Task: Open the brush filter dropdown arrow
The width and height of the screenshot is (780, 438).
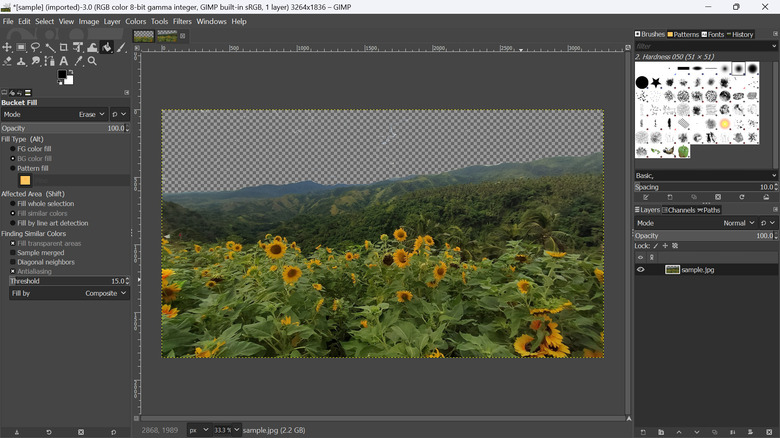Action: (x=774, y=46)
